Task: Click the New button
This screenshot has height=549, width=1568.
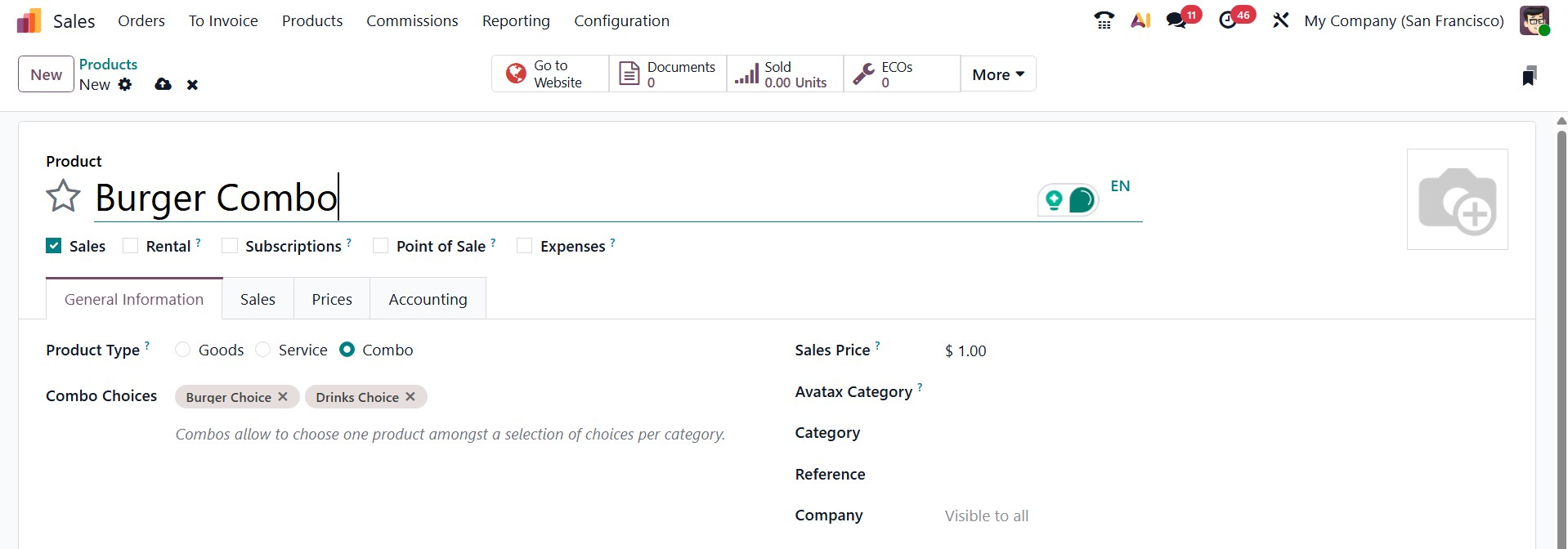Action: coord(46,74)
